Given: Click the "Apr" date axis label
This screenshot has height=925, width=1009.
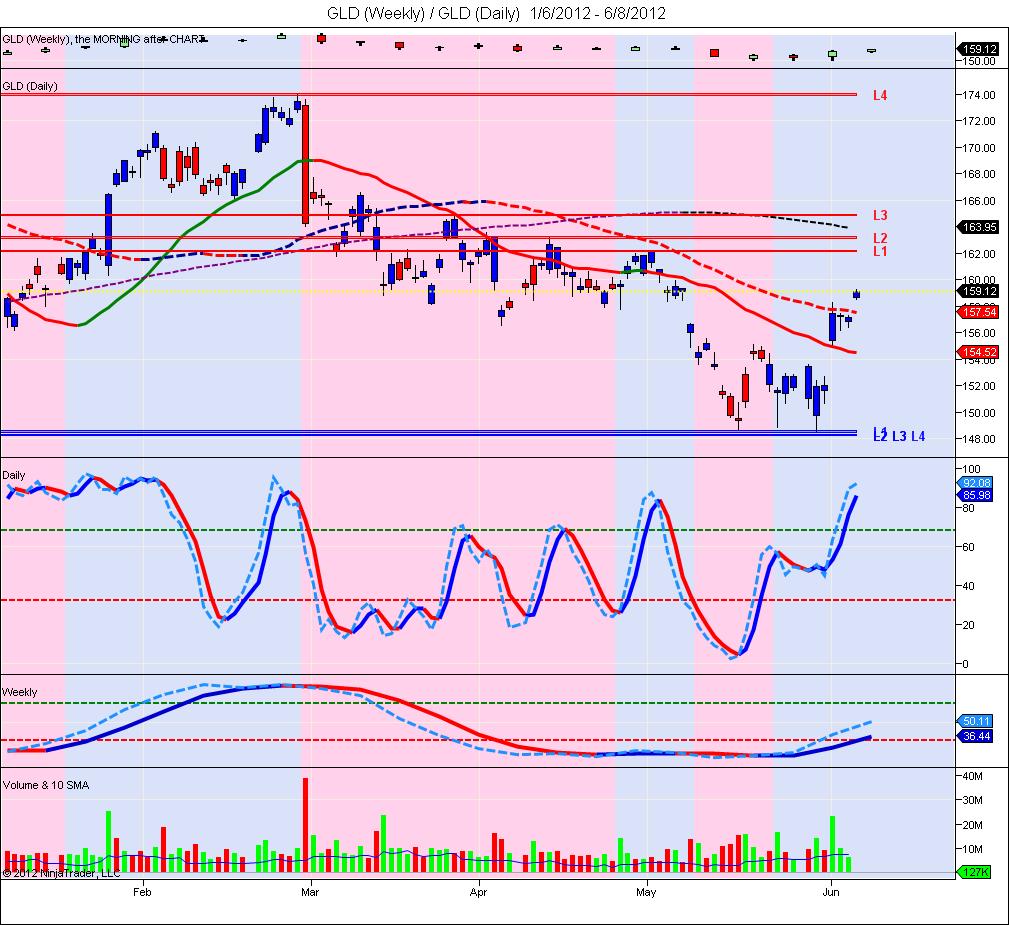Looking at the screenshot, I should (x=478, y=892).
